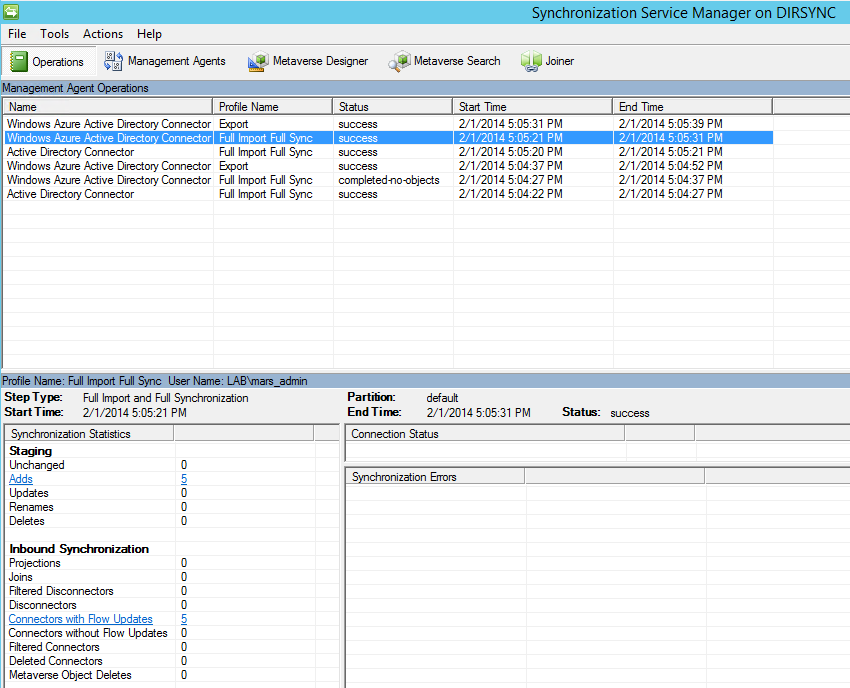Click the Metaverse Designer icon
The image size is (850, 688).
click(x=258, y=61)
